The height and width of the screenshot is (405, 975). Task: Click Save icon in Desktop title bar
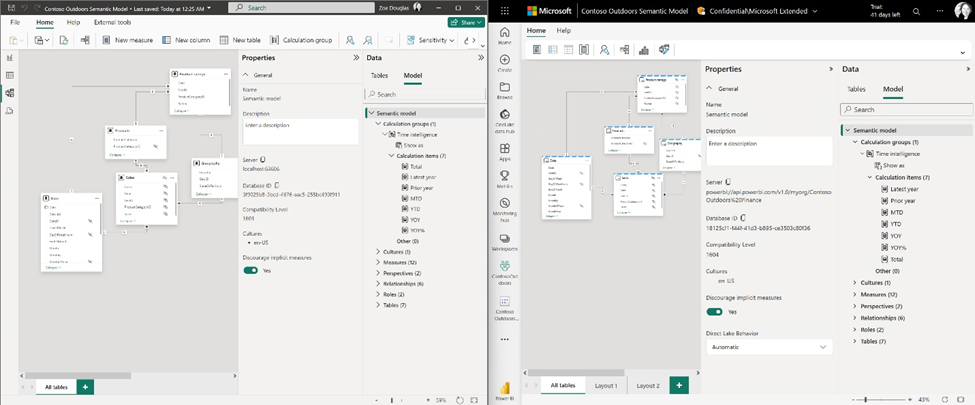pyautogui.click(x=11, y=8)
